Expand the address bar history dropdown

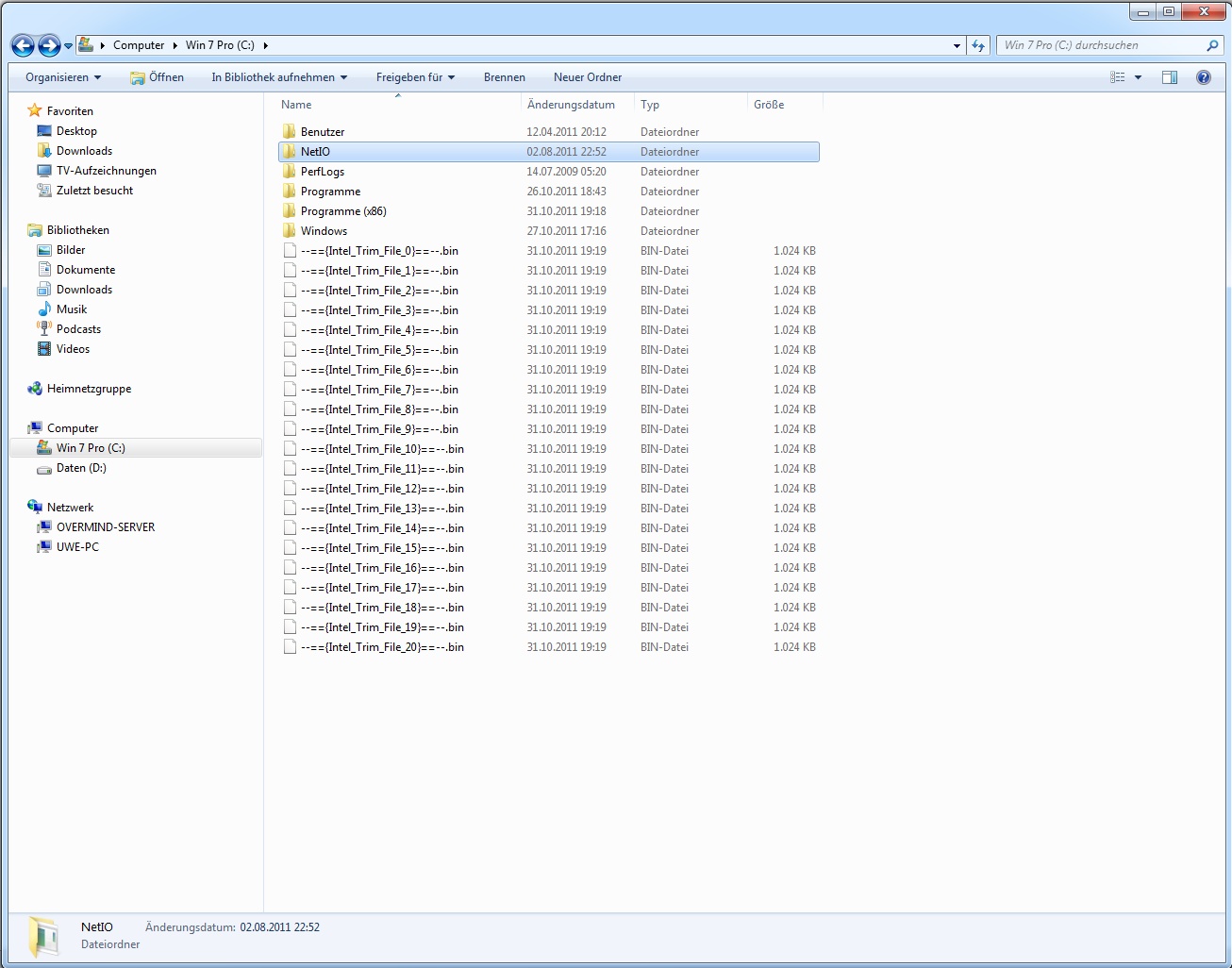[957, 45]
